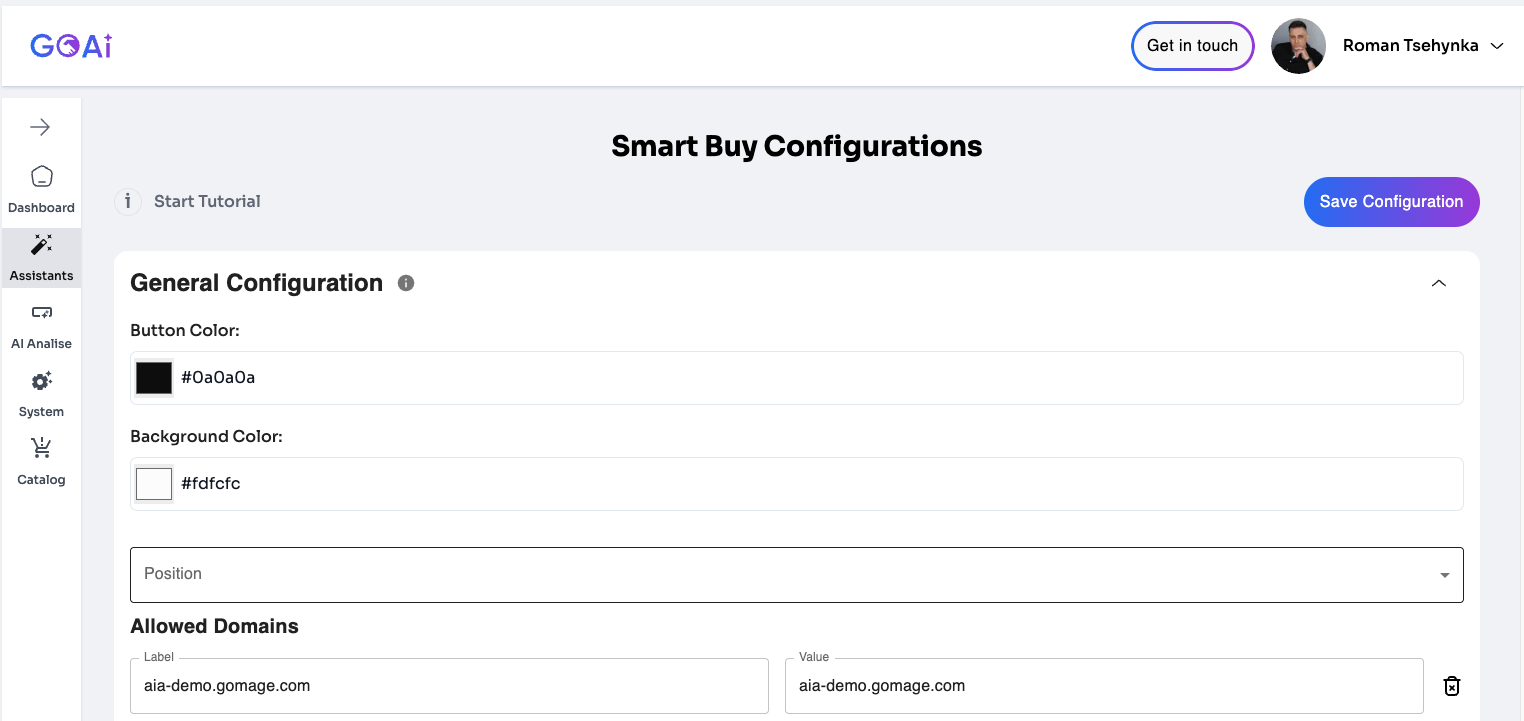
Task: Click the Start Tutorial link
Action: click(x=207, y=202)
